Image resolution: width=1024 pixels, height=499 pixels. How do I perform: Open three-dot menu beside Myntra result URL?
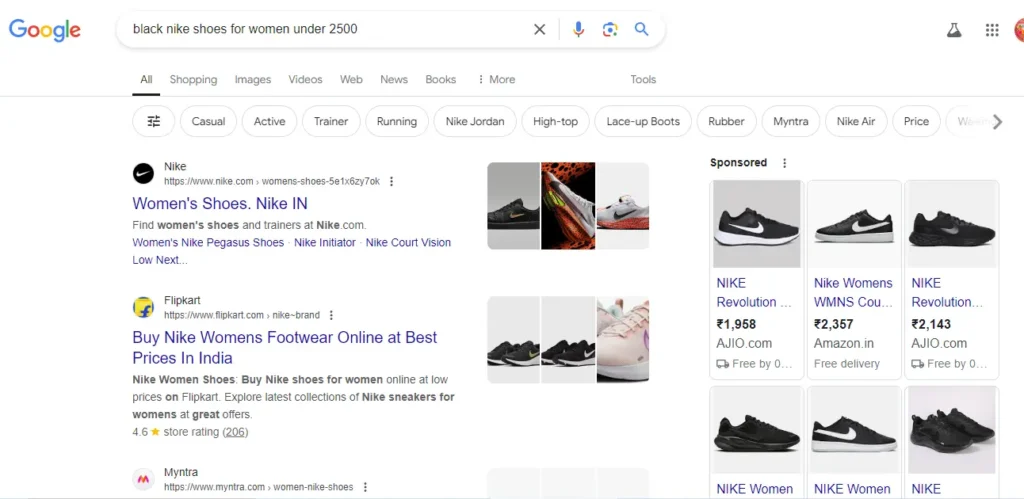(x=365, y=487)
